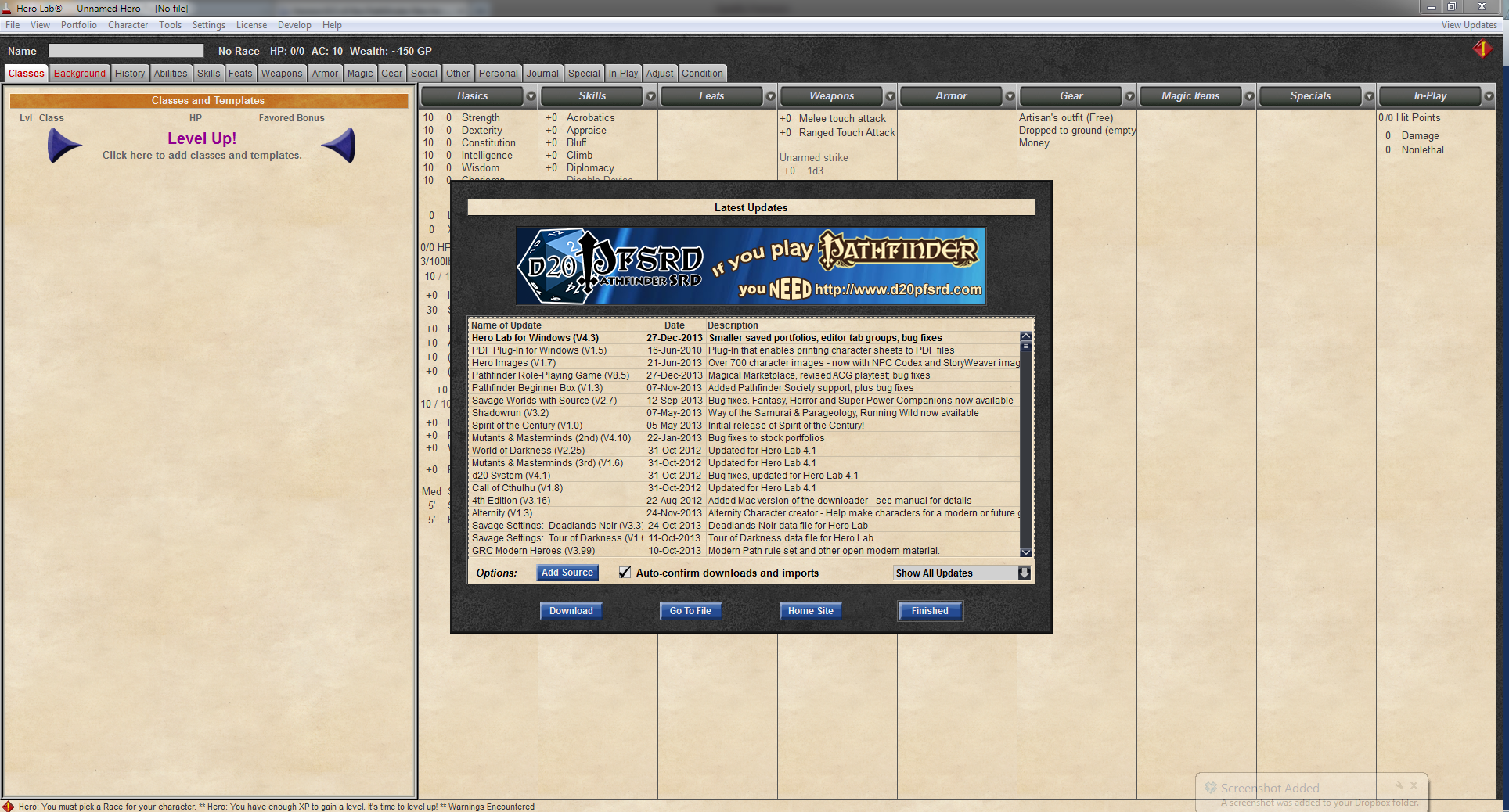Open the Weapons panel dropdown arrow
The image size is (1509, 812).
[890, 96]
